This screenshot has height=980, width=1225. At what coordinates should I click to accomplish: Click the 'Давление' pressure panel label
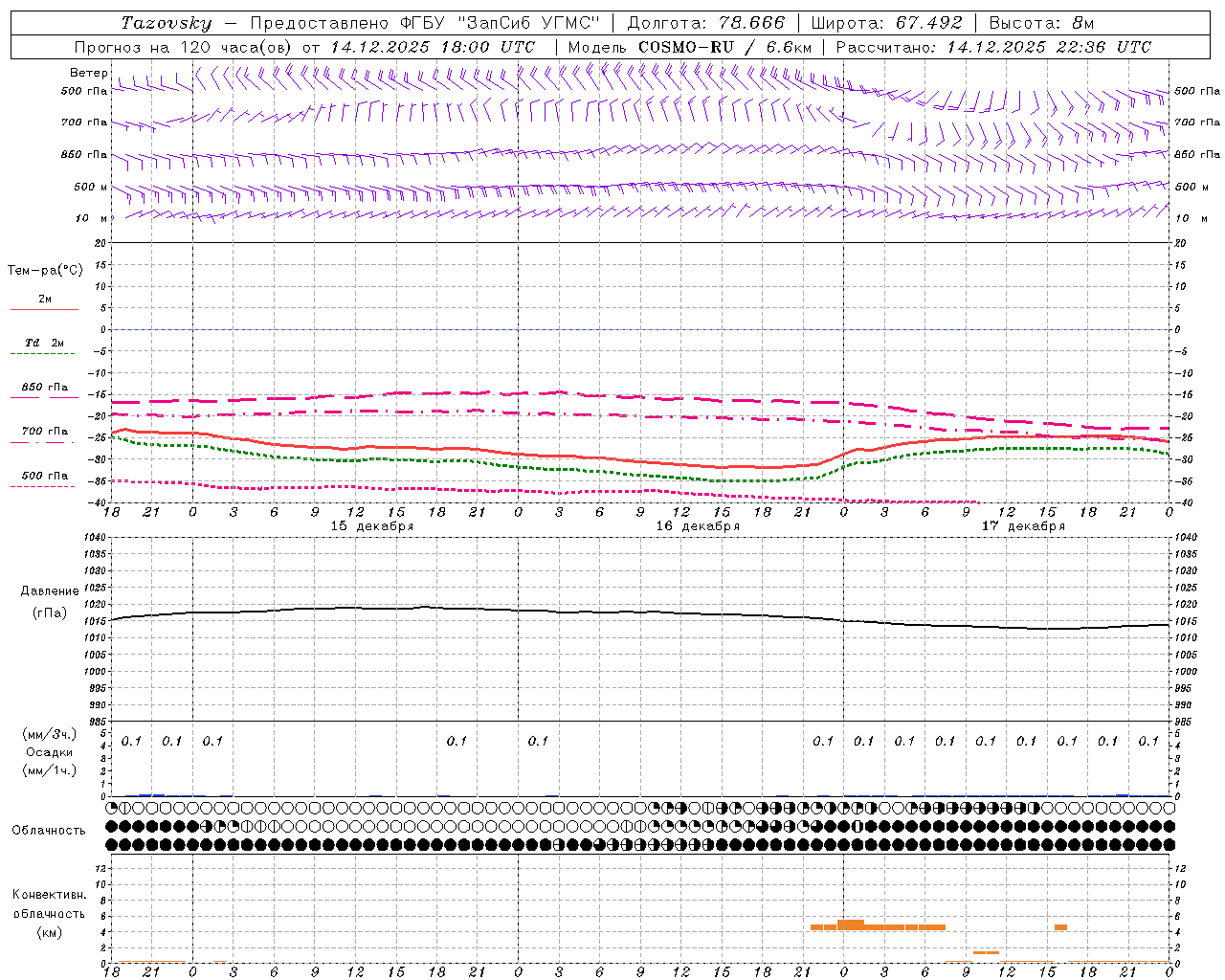(x=50, y=591)
